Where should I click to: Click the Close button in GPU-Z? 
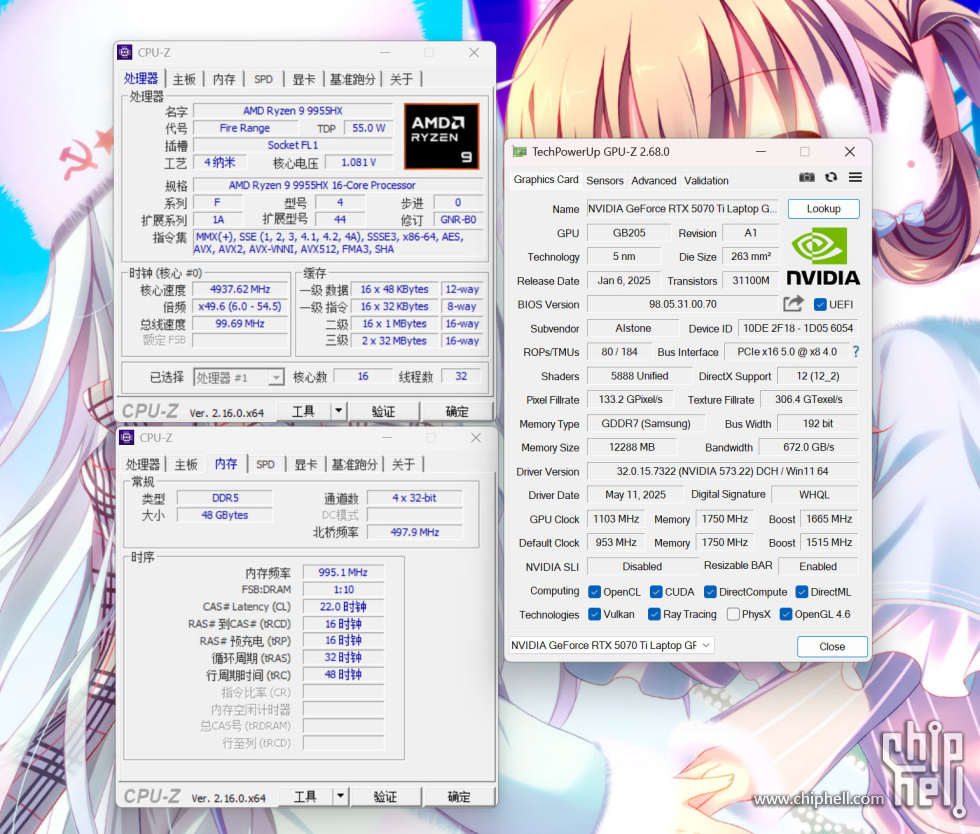(x=832, y=646)
